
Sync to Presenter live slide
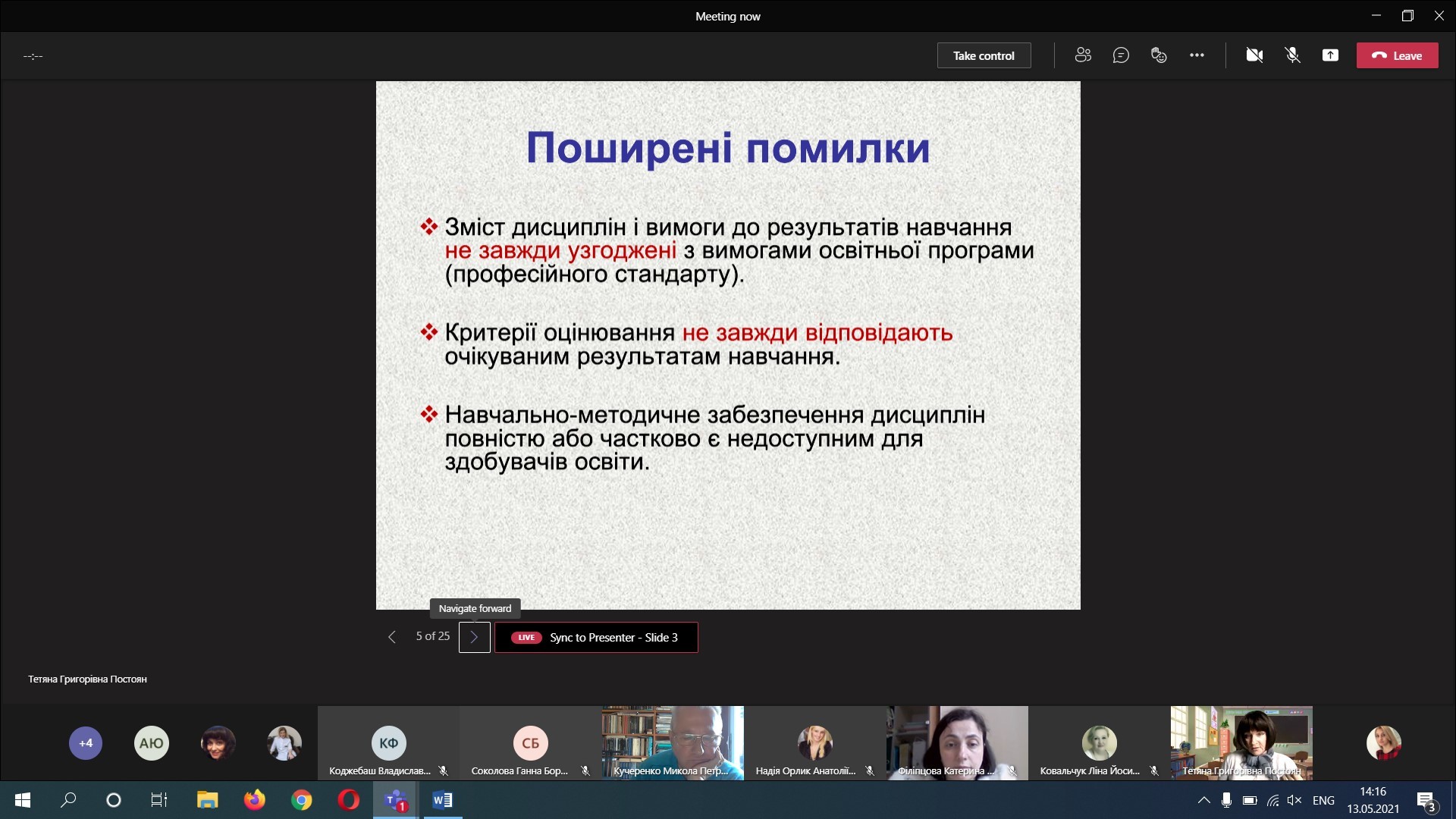click(x=596, y=637)
